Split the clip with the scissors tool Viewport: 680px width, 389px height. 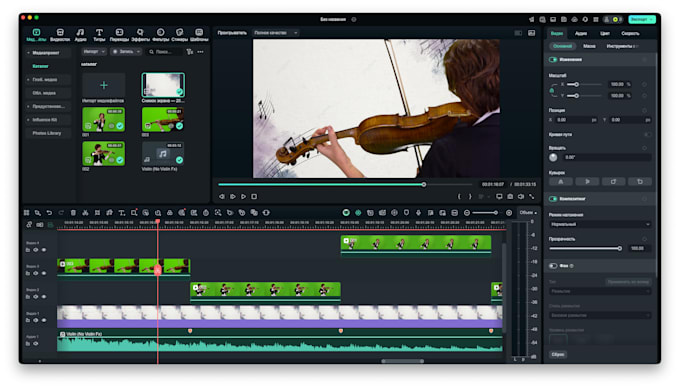[85, 212]
